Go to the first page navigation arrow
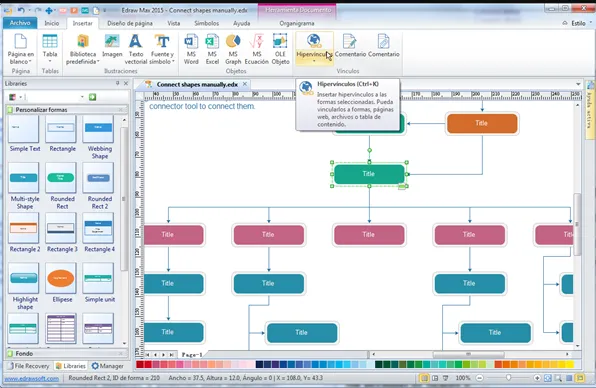 pos(147,355)
